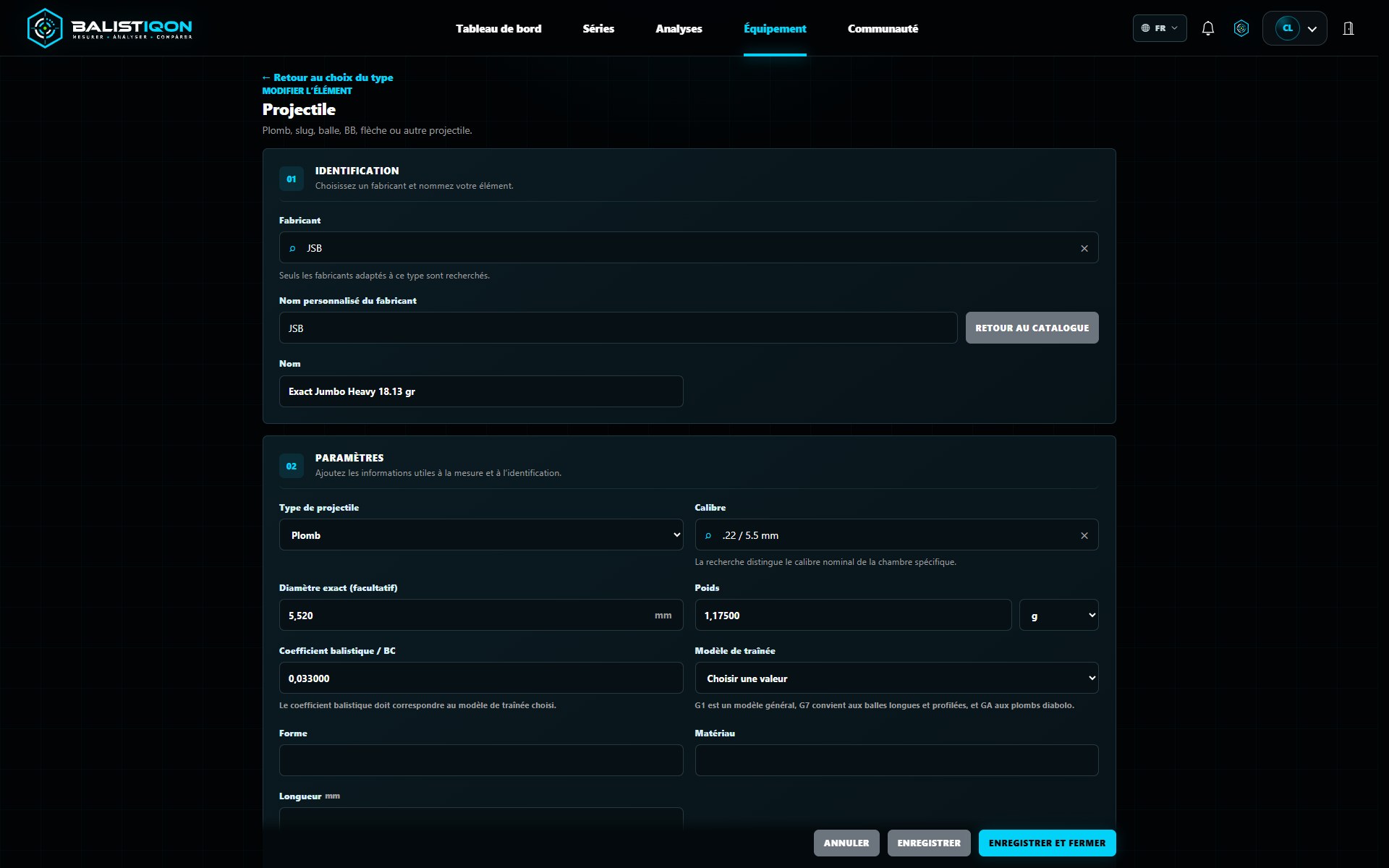Screen dimensions: 1389x868
Task: Open the FR language selector
Action: [x=1159, y=28]
